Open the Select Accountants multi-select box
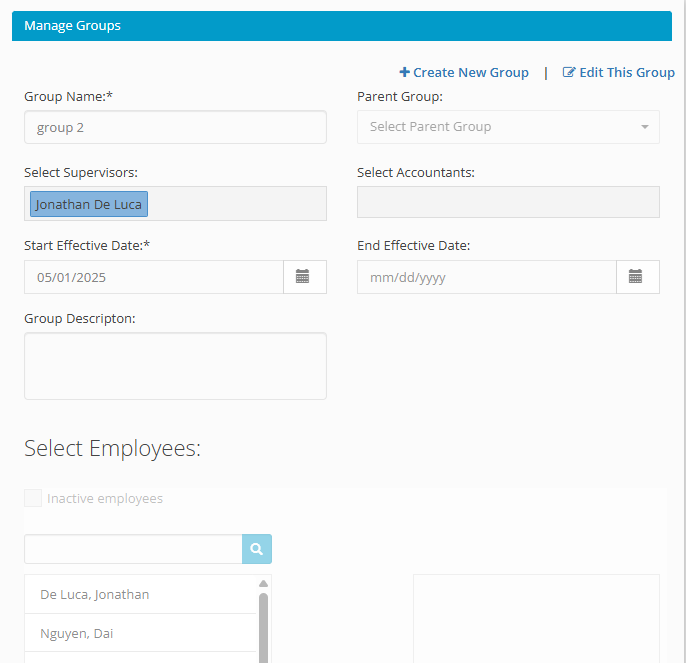Screen dimensions: 686x663 click(508, 202)
